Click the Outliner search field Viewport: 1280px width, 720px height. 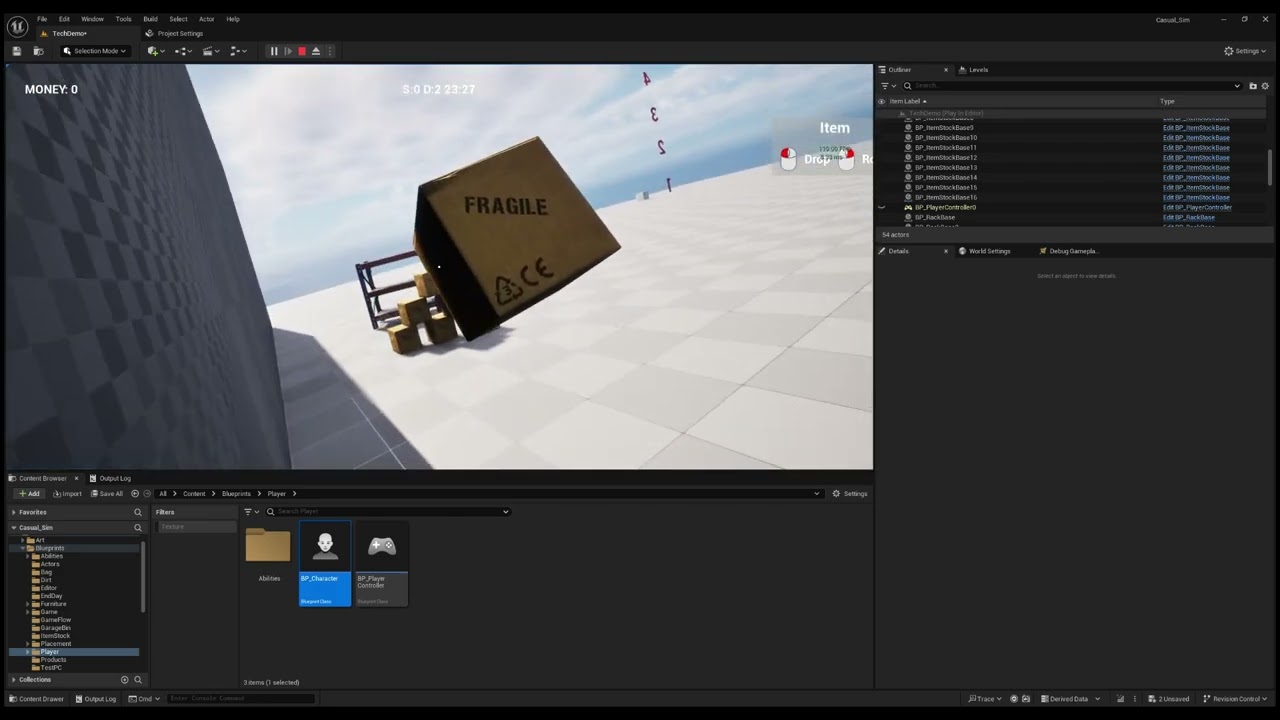1072,86
